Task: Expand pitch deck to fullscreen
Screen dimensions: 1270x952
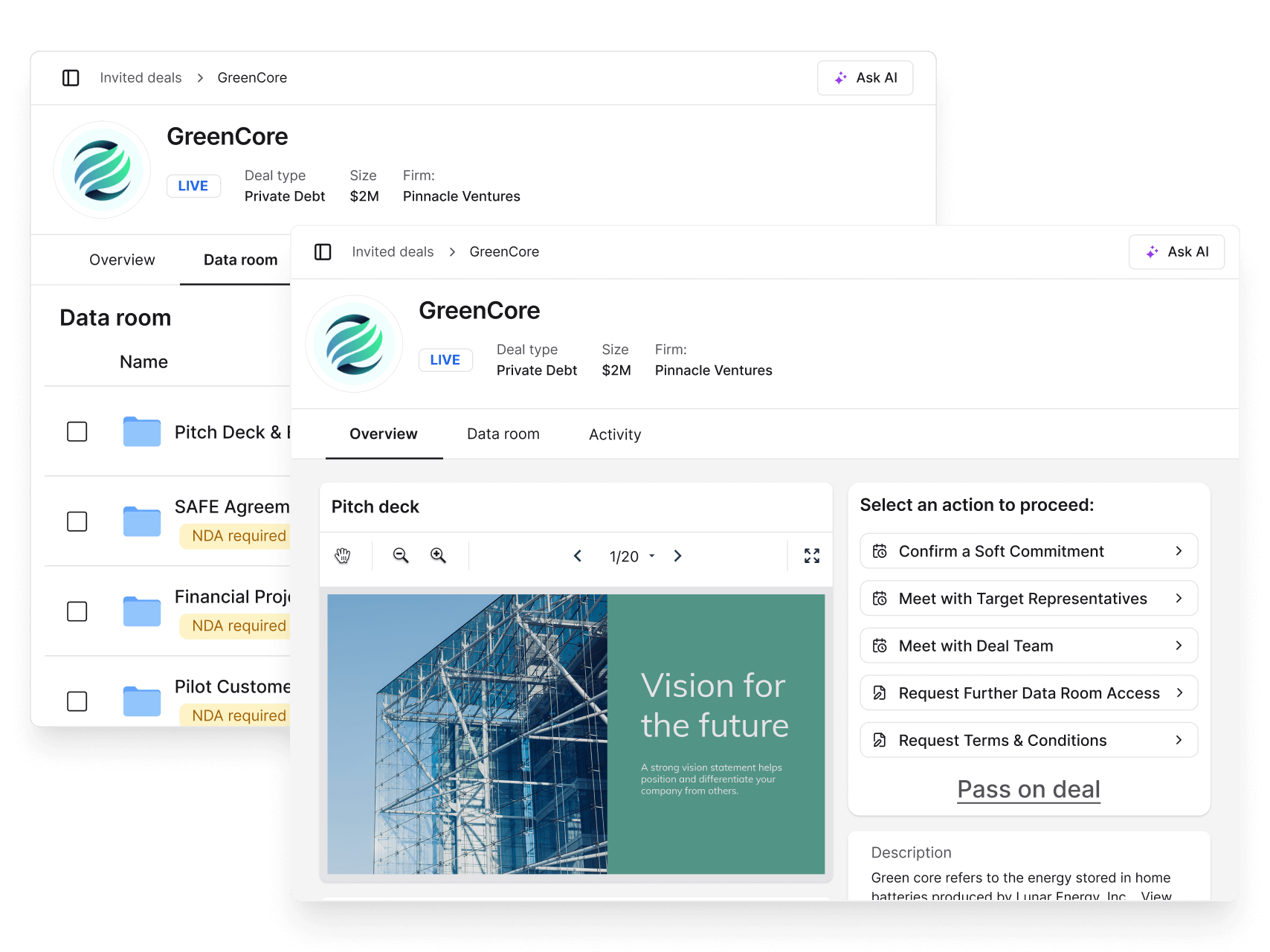Action: tap(811, 556)
